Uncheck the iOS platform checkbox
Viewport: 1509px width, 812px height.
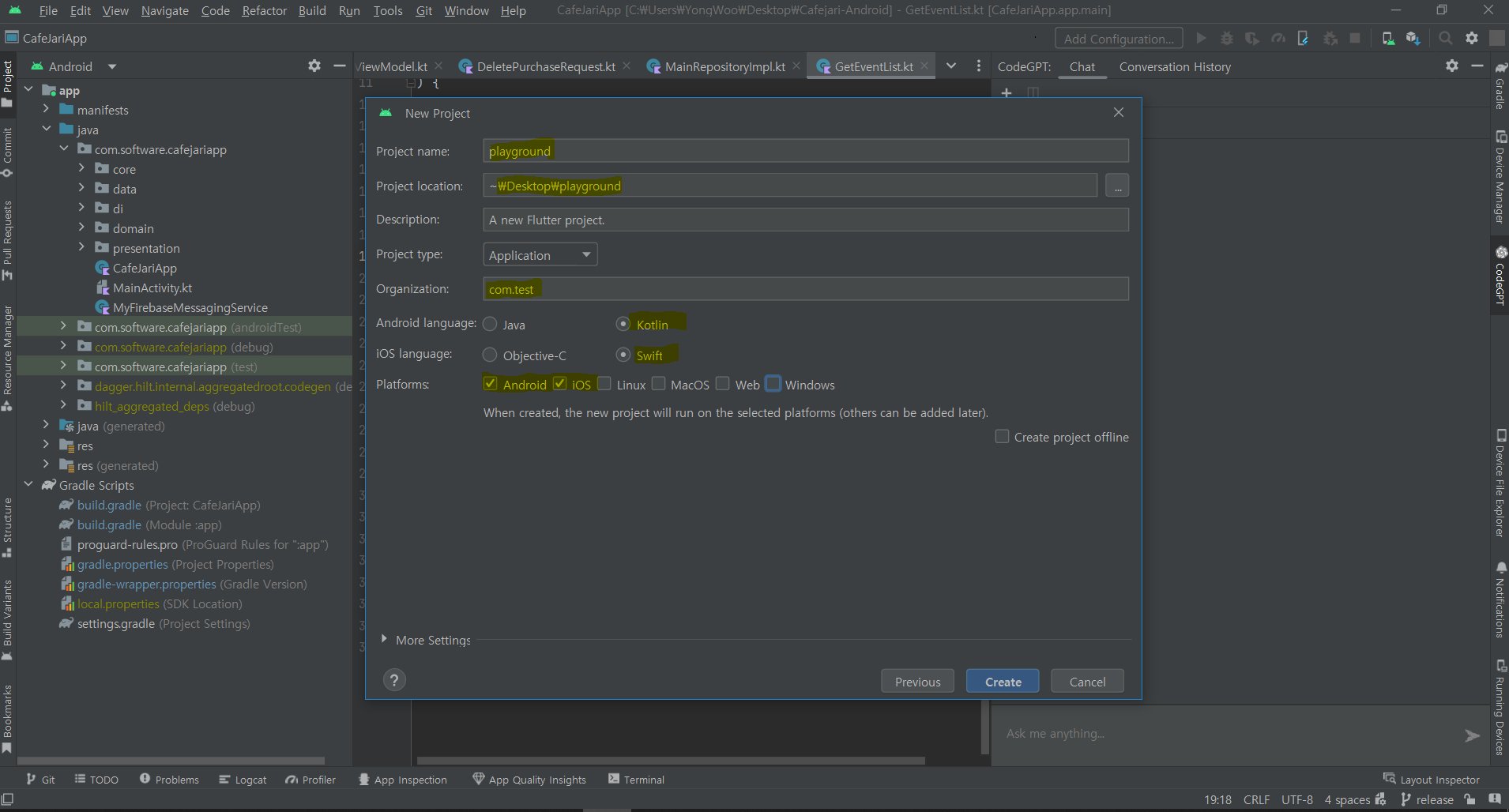click(x=559, y=384)
